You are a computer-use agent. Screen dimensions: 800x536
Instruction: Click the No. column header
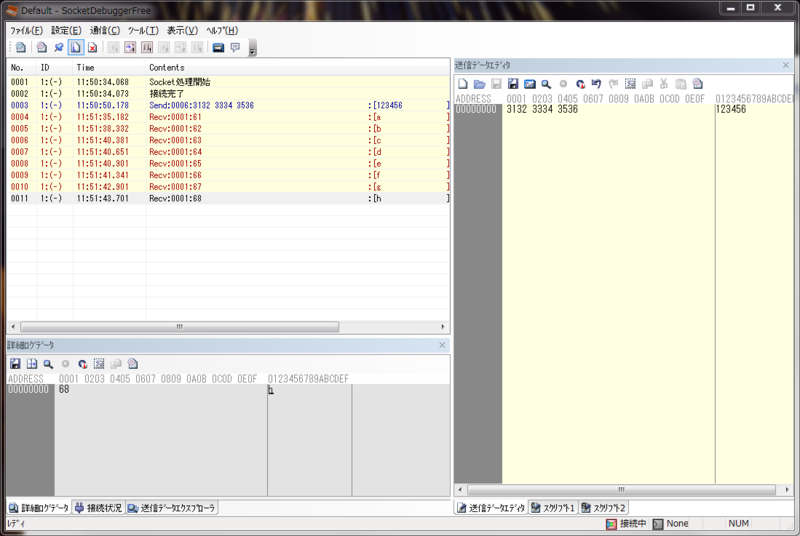[22, 67]
